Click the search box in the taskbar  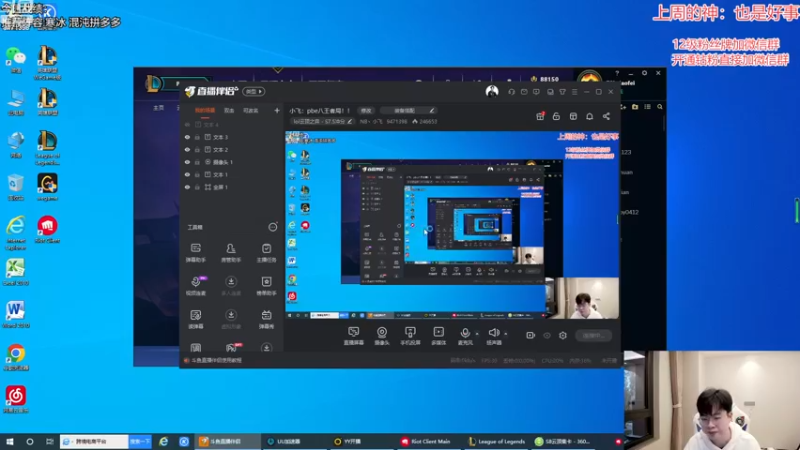94,441
